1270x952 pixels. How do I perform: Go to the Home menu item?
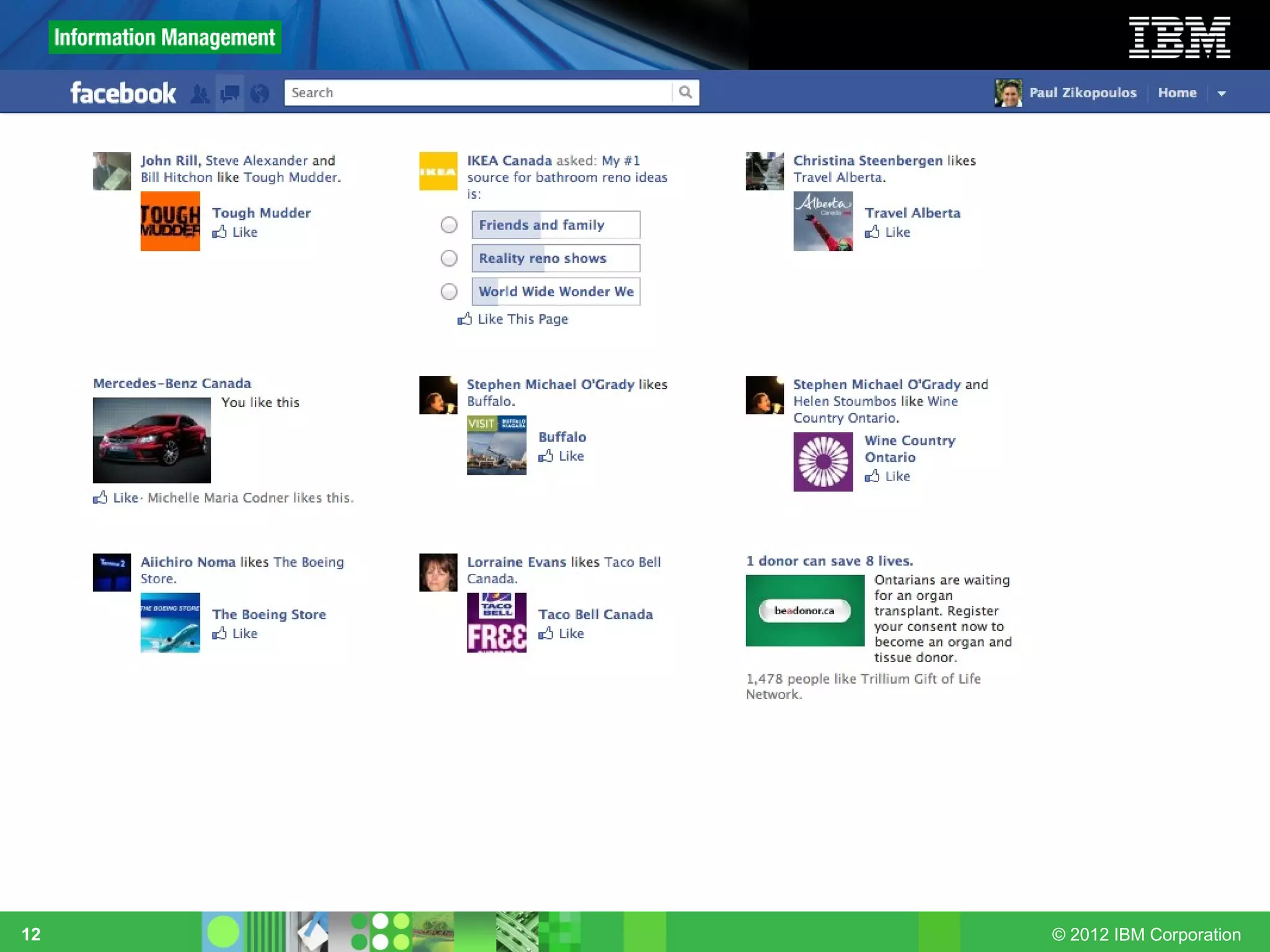click(x=1177, y=93)
